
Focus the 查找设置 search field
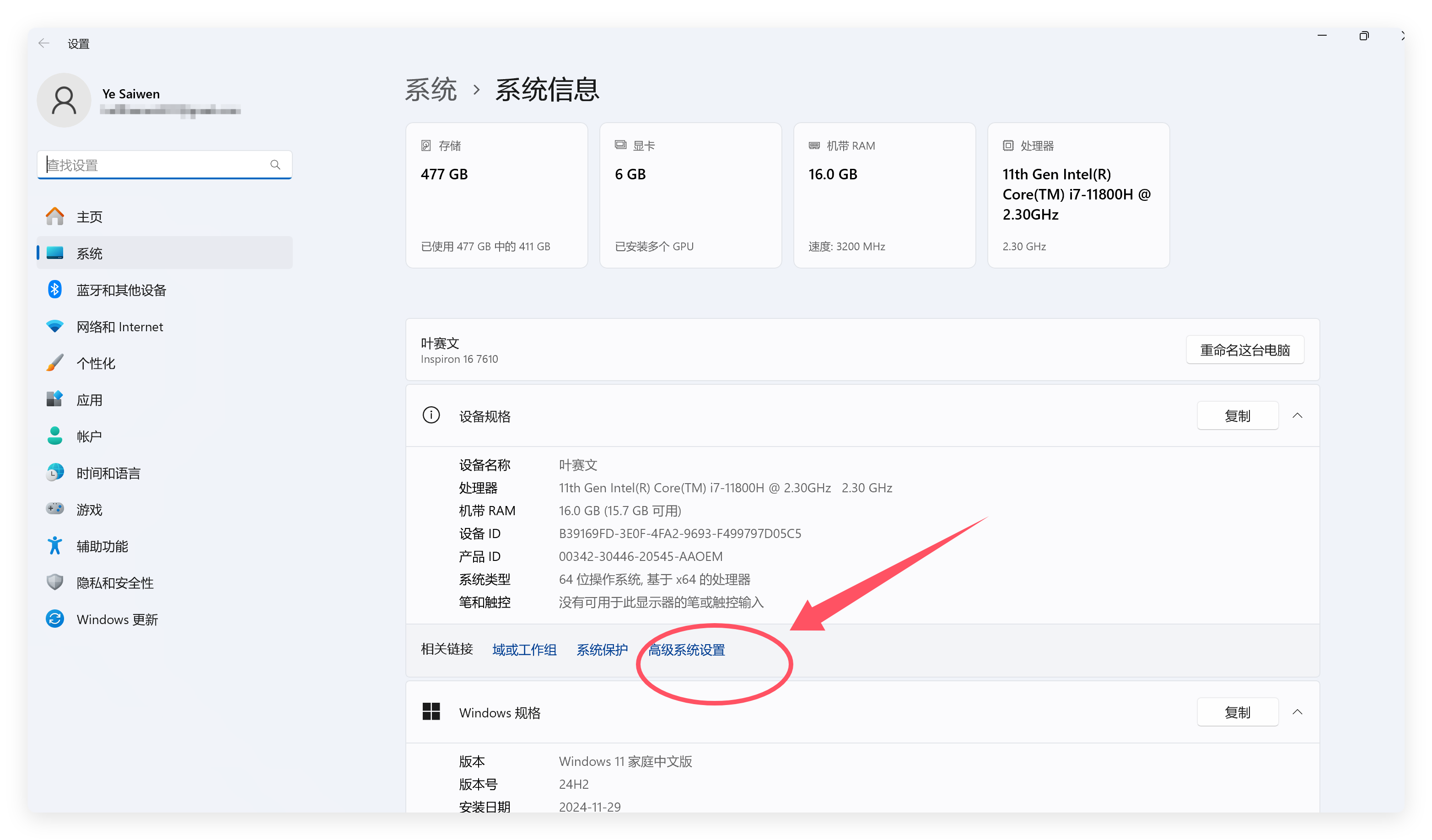165,165
